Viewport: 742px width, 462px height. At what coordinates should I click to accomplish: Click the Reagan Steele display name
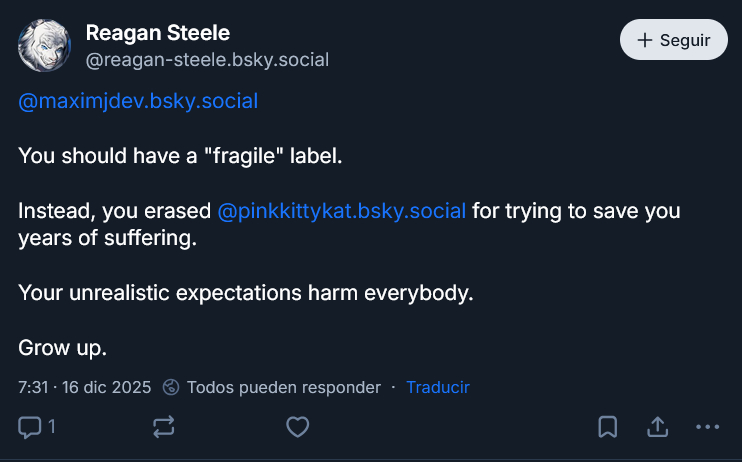click(x=158, y=33)
